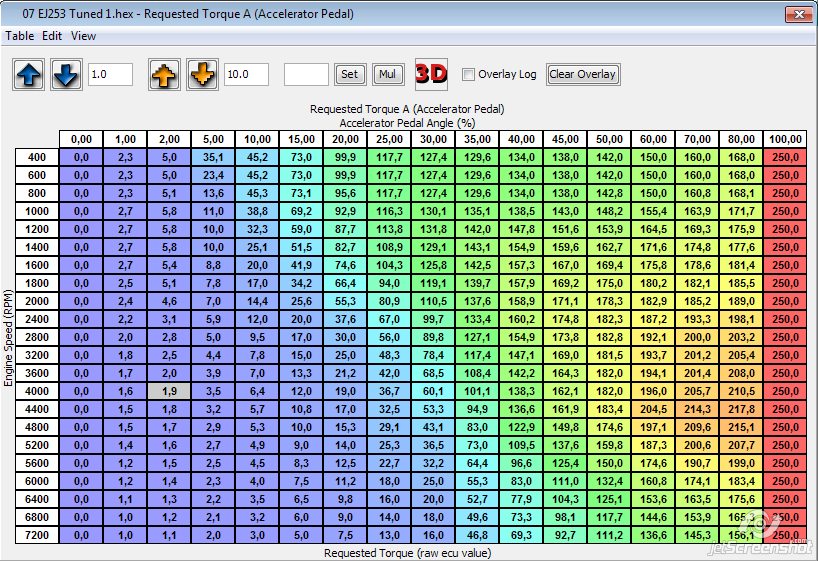This screenshot has height=561, width=818.
Task: Click the Set button
Action: [x=350, y=74]
